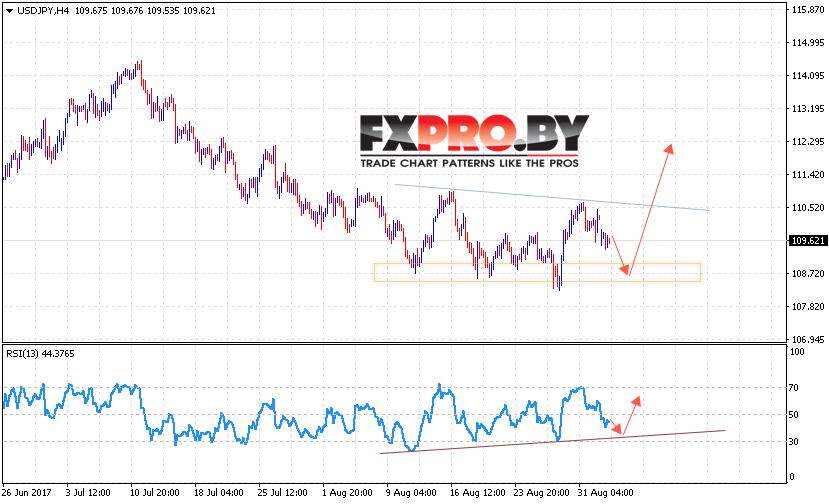829x504 pixels.
Task: Select the 112.295 price axis label
Action: click(x=808, y=142)
